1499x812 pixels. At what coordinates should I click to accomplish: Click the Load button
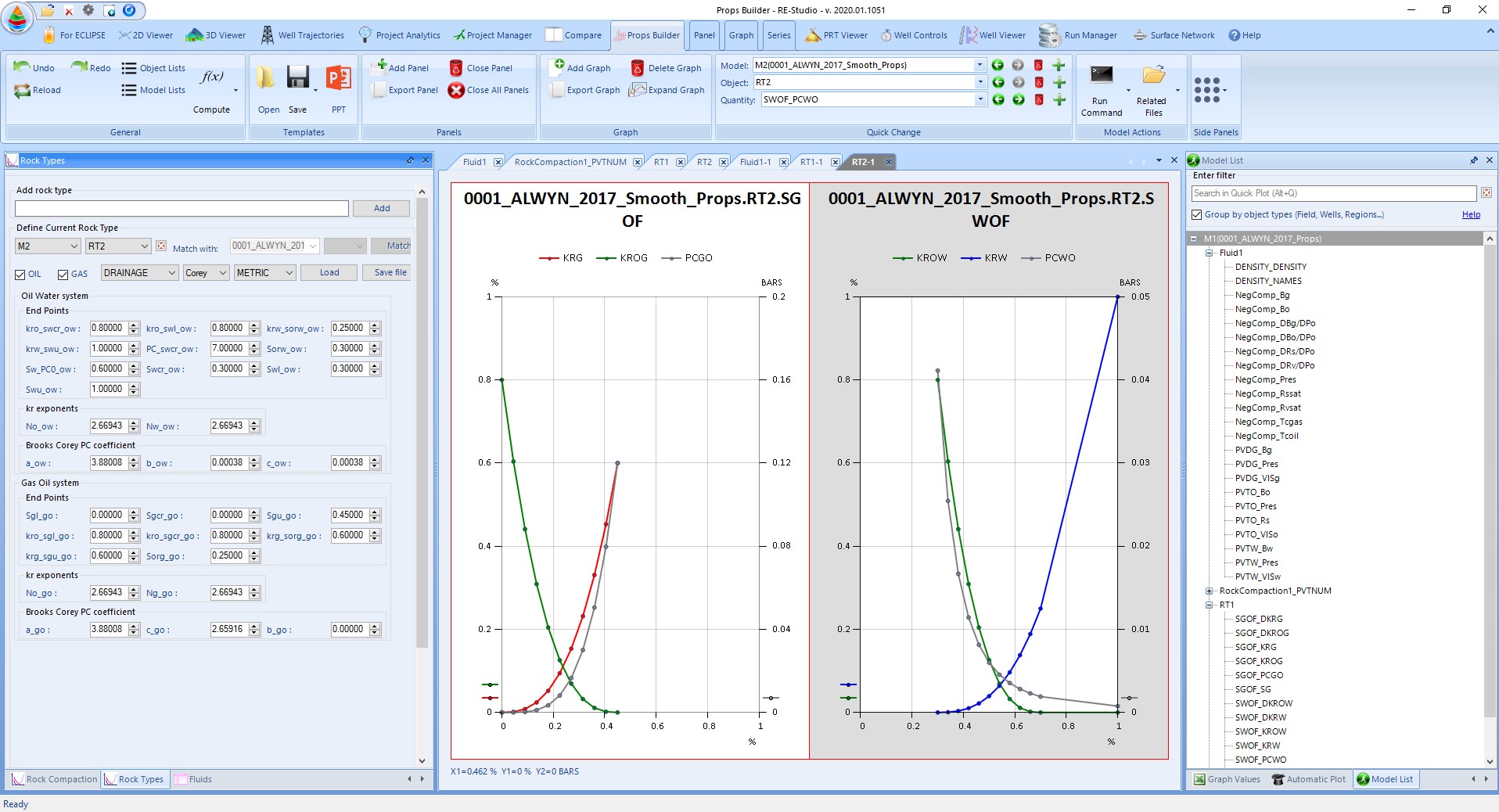click(329, 272)
